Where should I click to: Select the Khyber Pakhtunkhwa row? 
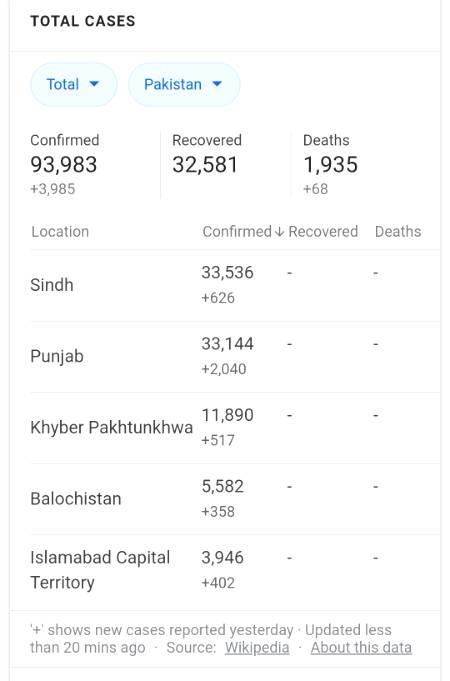point(235,428)
